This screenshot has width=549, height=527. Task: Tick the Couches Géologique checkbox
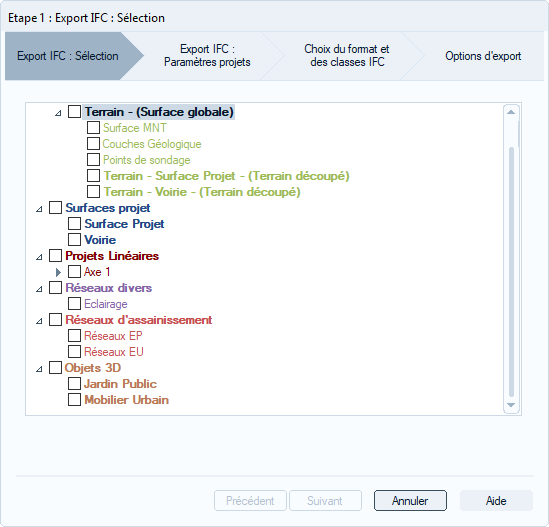point(93,144)
